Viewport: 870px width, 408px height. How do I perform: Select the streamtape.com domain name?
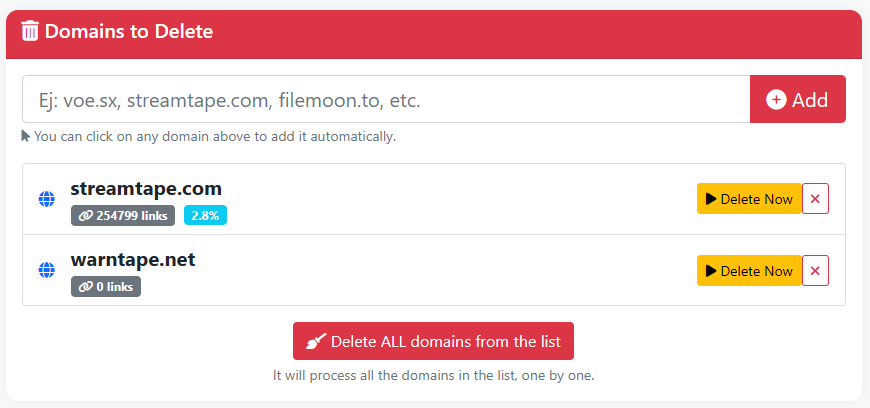[146, 189]
